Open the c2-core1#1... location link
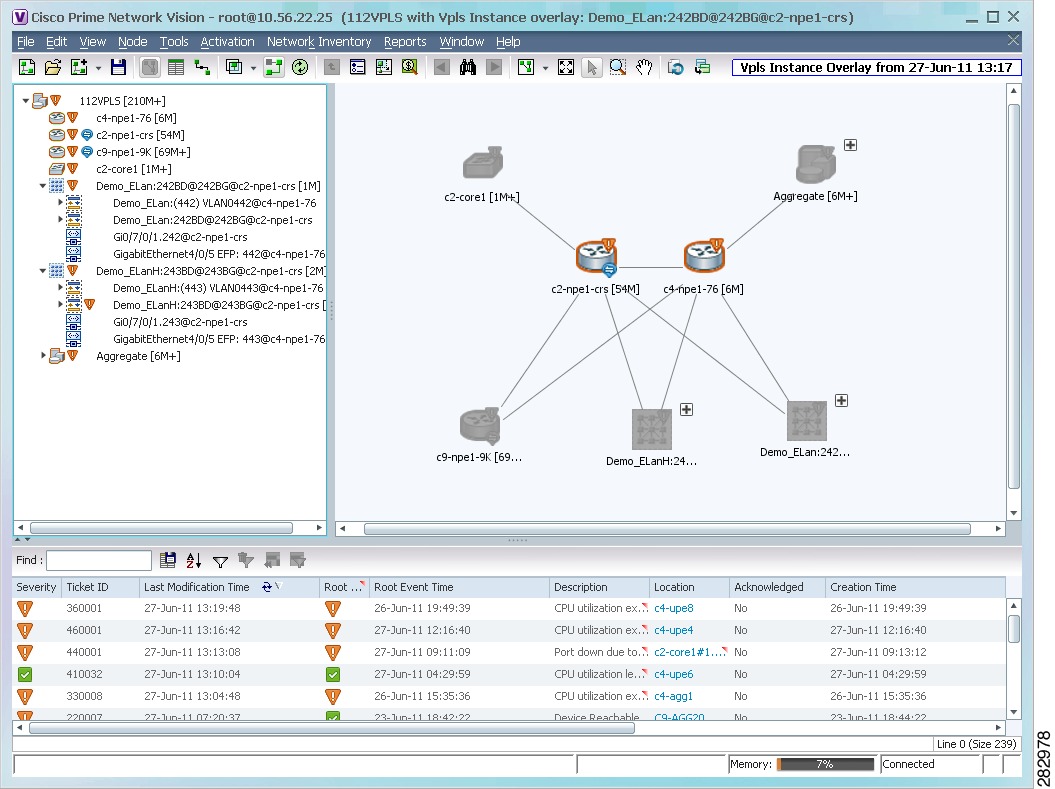1055x789 pixels. coord(688,652)
